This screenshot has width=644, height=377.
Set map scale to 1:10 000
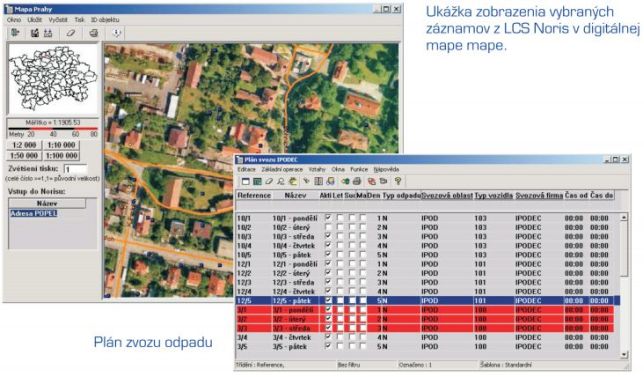tap(62, 145)
